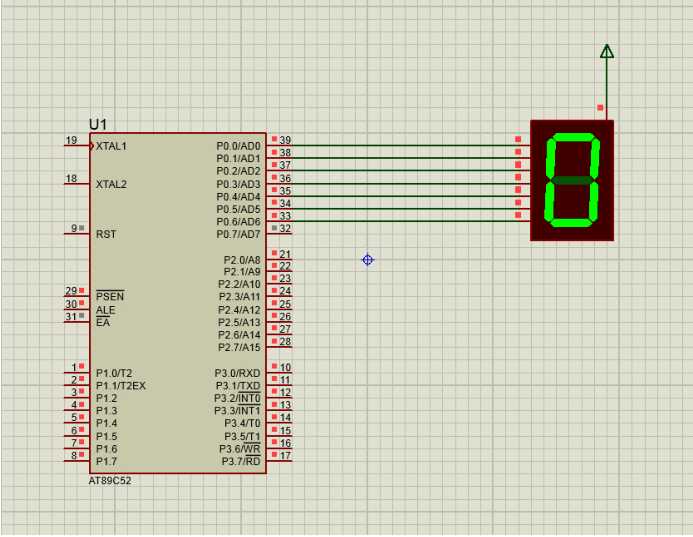
Task: Click the XTAL1 pin label
Action: 111,146
